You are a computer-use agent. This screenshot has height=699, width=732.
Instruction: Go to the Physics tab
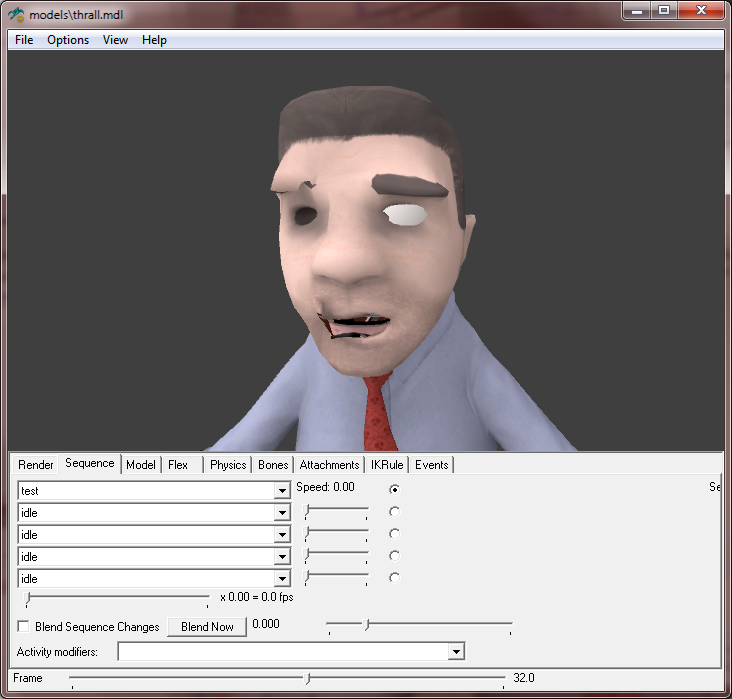click(228, 465)
